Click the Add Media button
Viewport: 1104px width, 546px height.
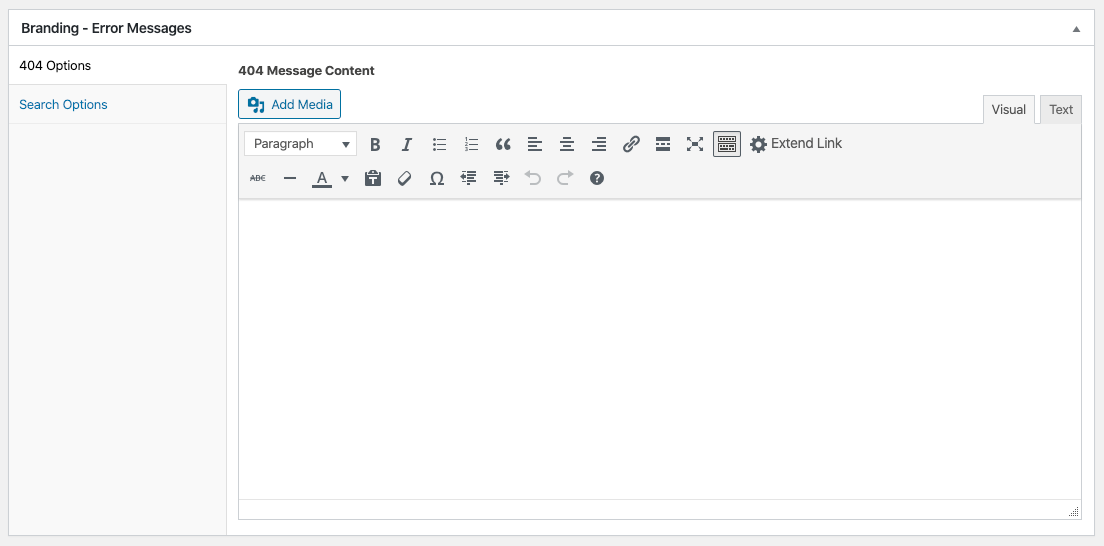(290, 104)
